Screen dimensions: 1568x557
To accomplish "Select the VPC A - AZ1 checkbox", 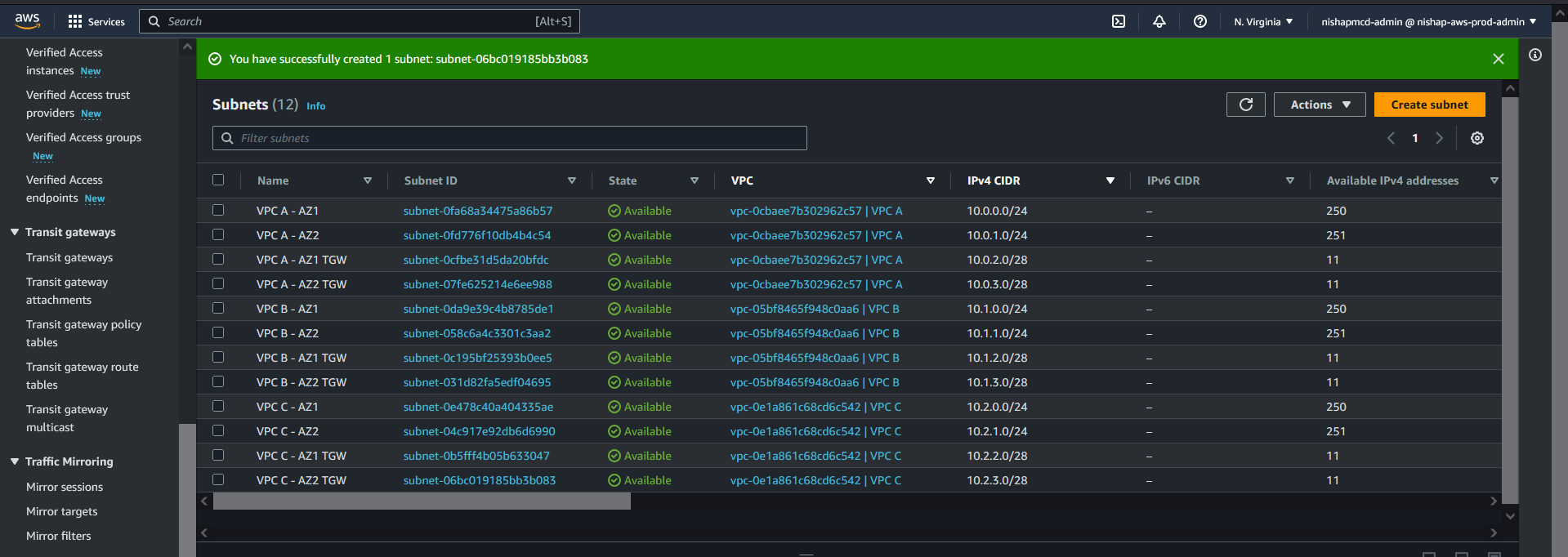I will pos(218,210).
